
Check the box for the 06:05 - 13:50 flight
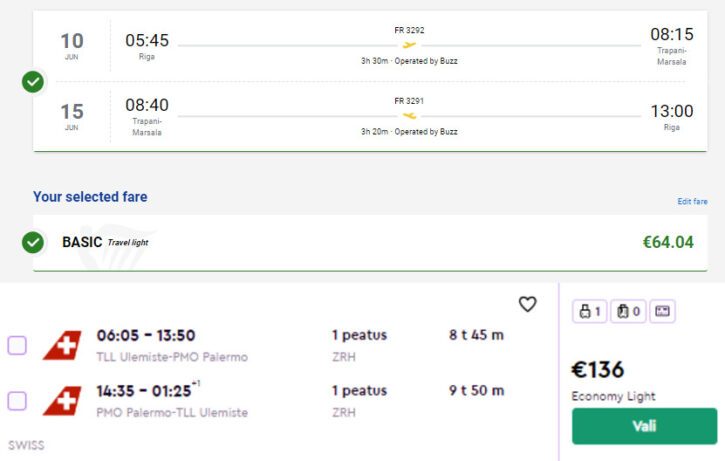(17, 345)
